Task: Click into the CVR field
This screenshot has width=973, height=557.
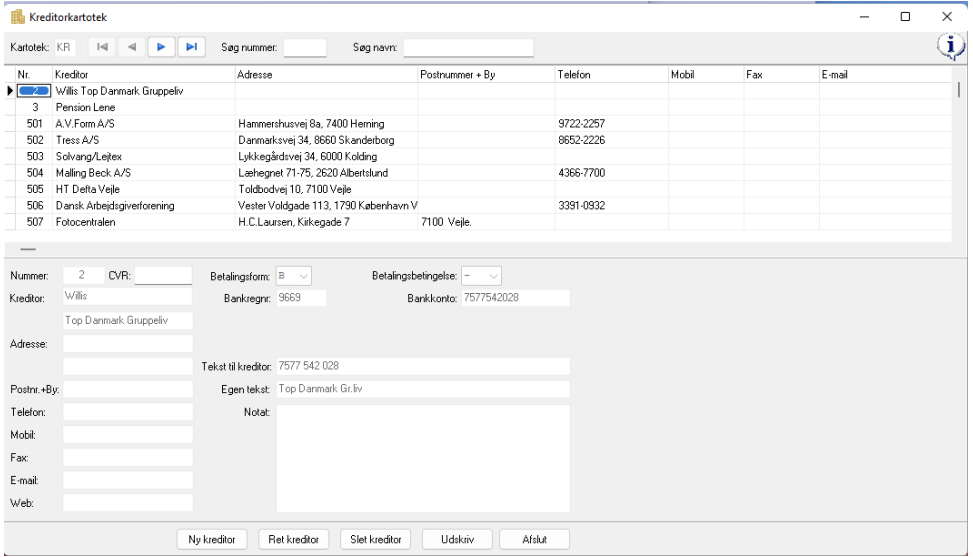Action: pyautogui.click(x=163, y=275)
